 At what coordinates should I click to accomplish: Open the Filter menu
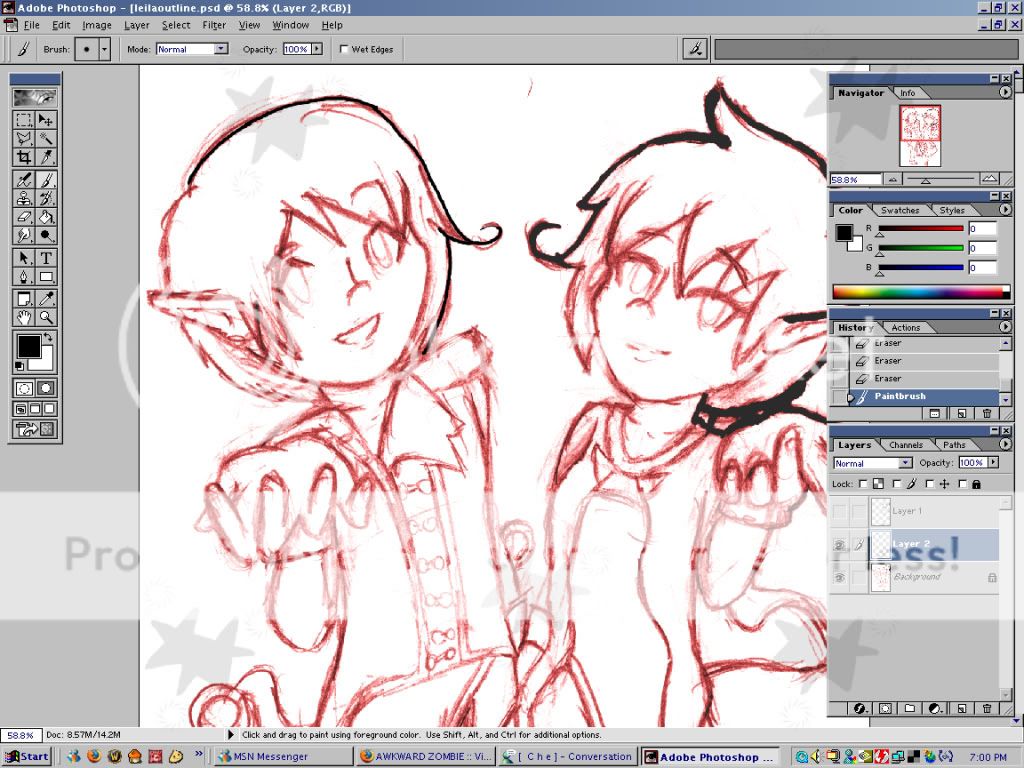pos(214,25)
